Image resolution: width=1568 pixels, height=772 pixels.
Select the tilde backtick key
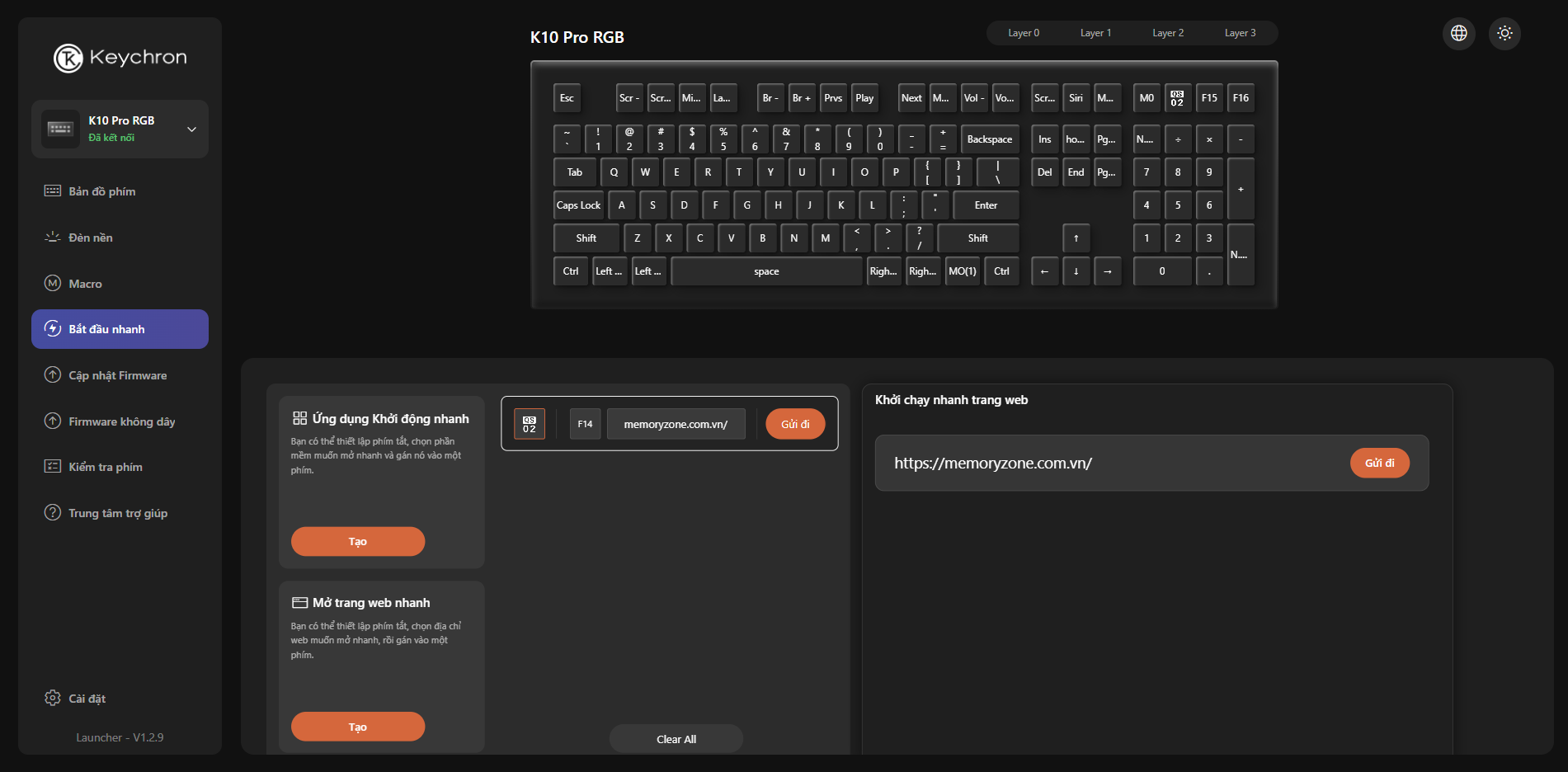coord(567,139)
